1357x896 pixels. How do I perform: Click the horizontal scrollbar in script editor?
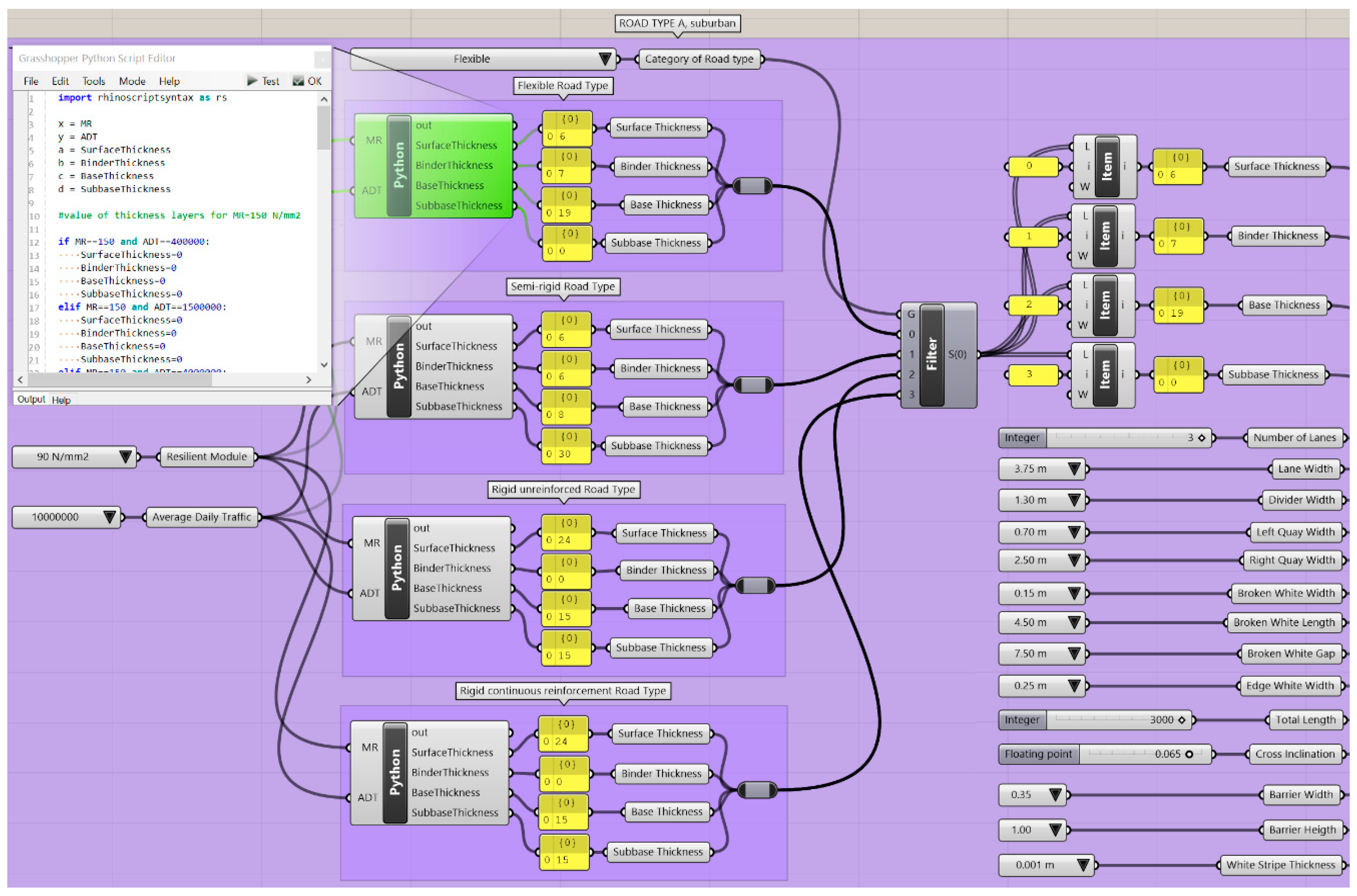(165, 379)
